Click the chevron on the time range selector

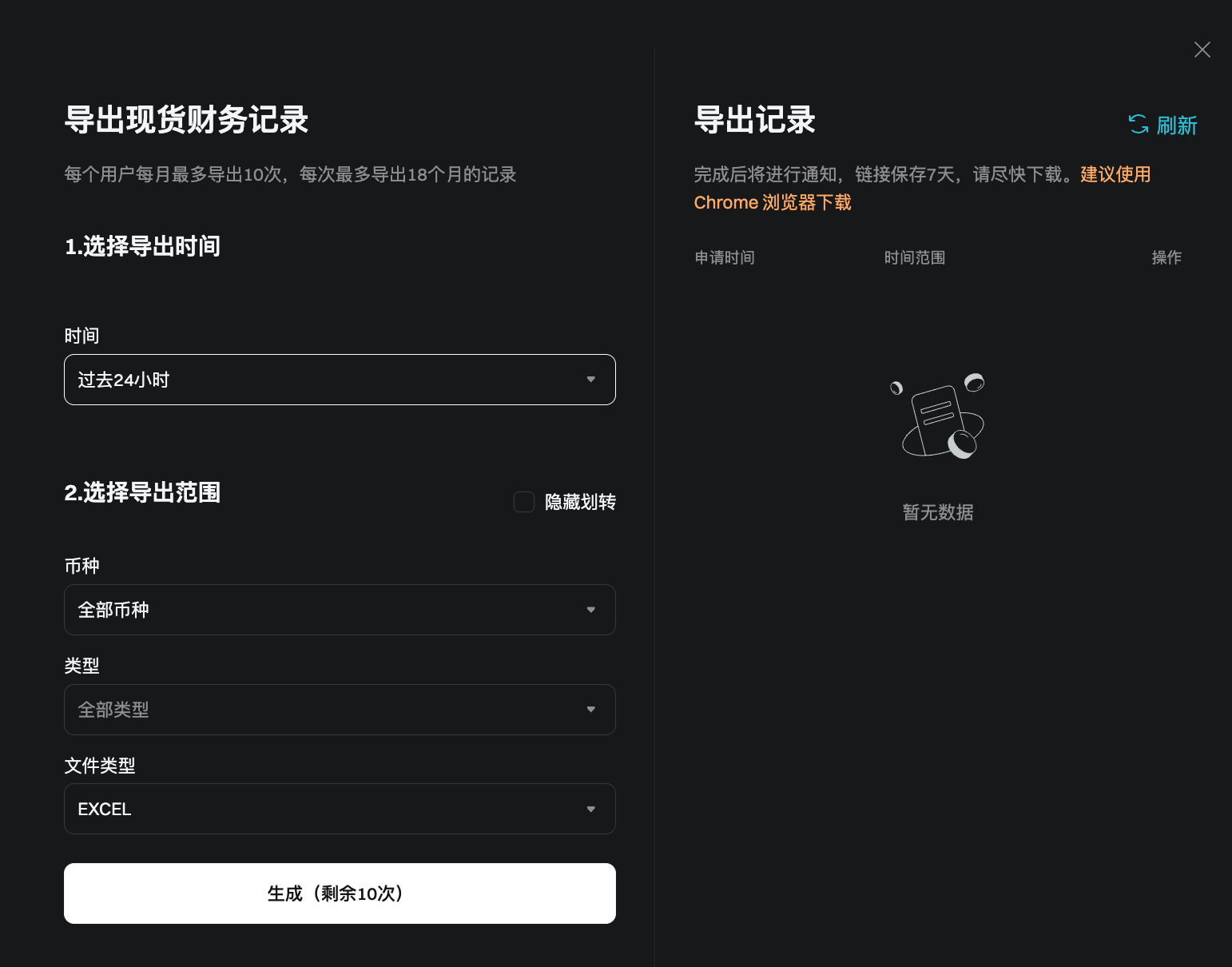[590, 380]
